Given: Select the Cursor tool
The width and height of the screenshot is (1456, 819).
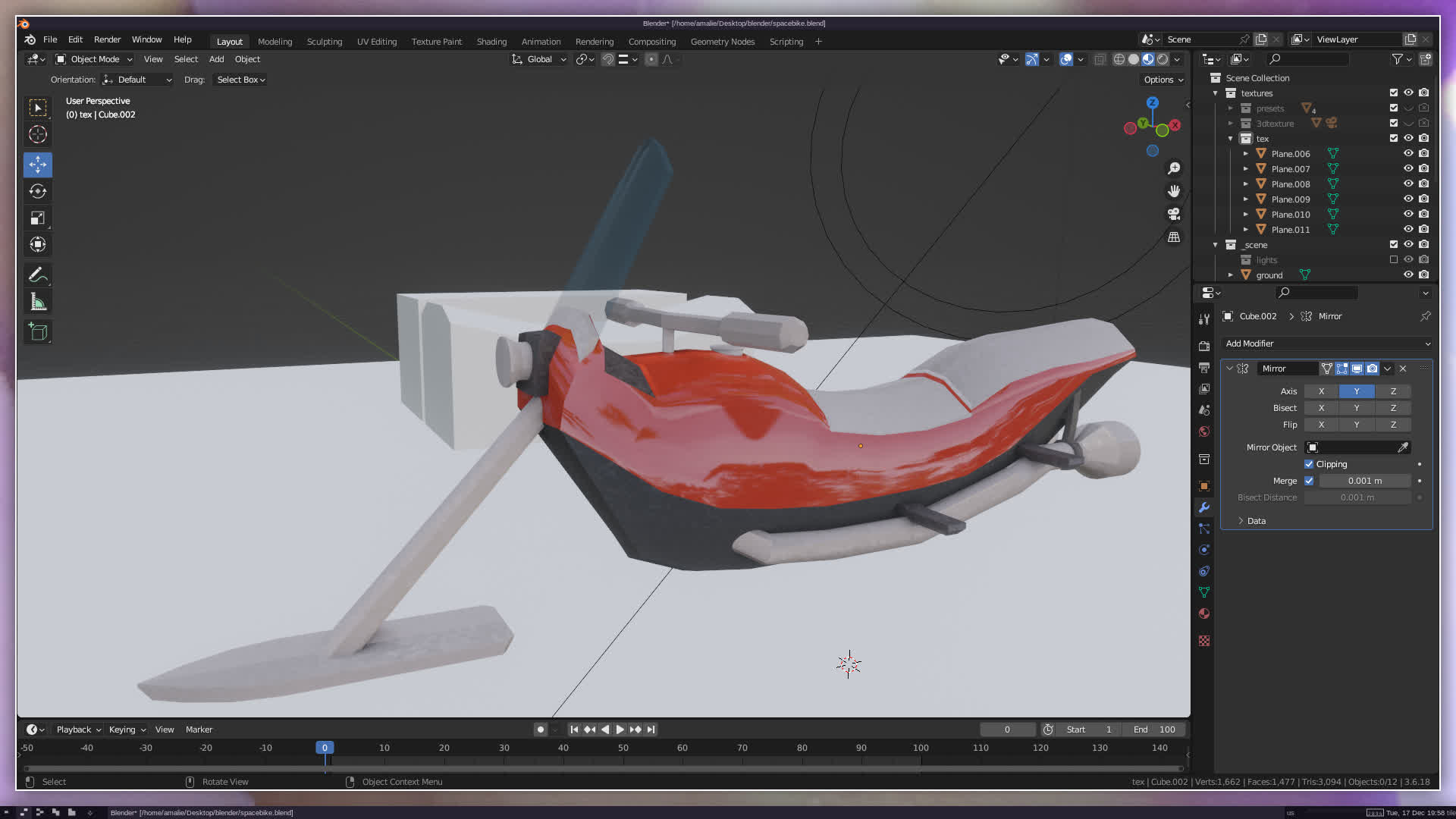Looking at the screenshot, I should coord(38,135).
